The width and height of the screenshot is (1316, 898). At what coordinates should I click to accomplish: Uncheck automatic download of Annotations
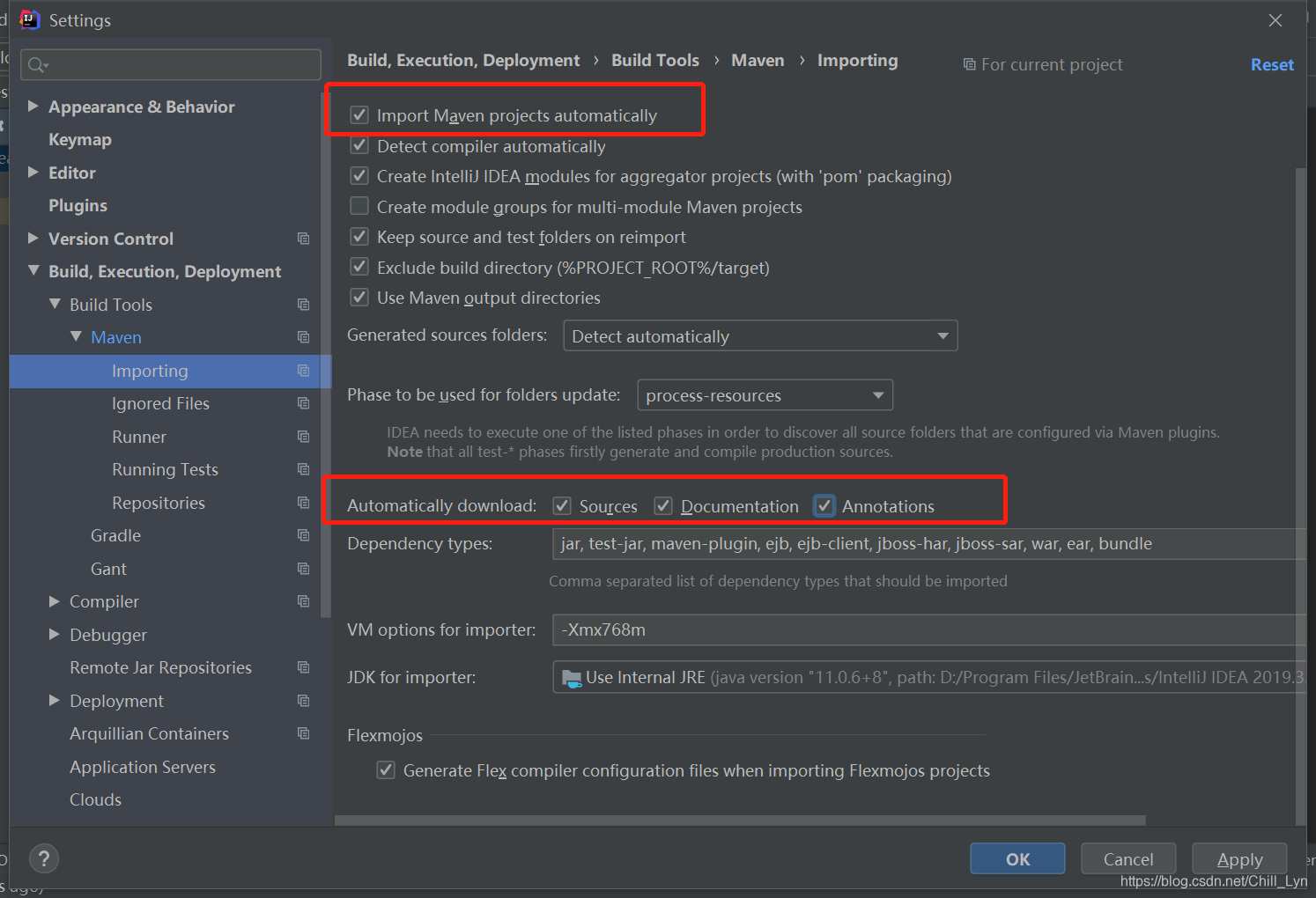(x=824, y=506)
